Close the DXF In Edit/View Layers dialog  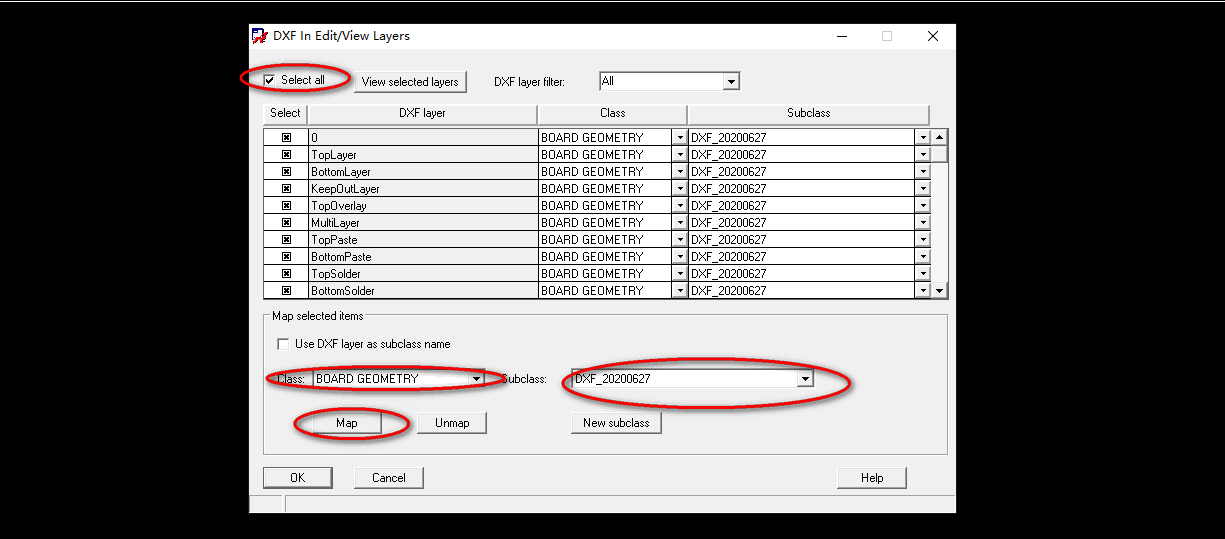[x=933, y=36]
